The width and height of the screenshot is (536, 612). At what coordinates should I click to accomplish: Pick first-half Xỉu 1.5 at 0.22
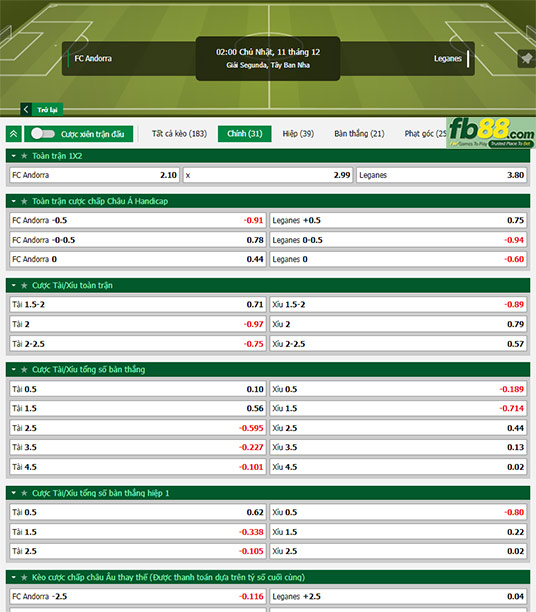click(398, 532)
